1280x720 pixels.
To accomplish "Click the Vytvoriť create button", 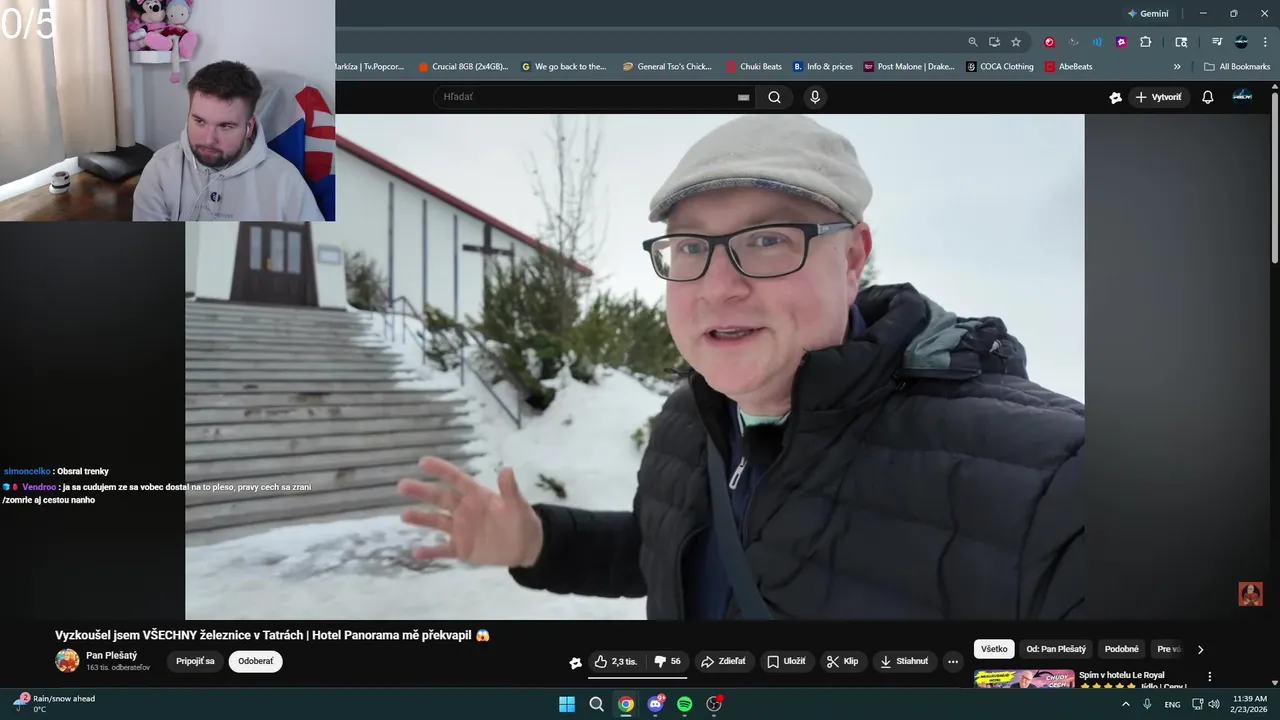I will click(1159, 97).
